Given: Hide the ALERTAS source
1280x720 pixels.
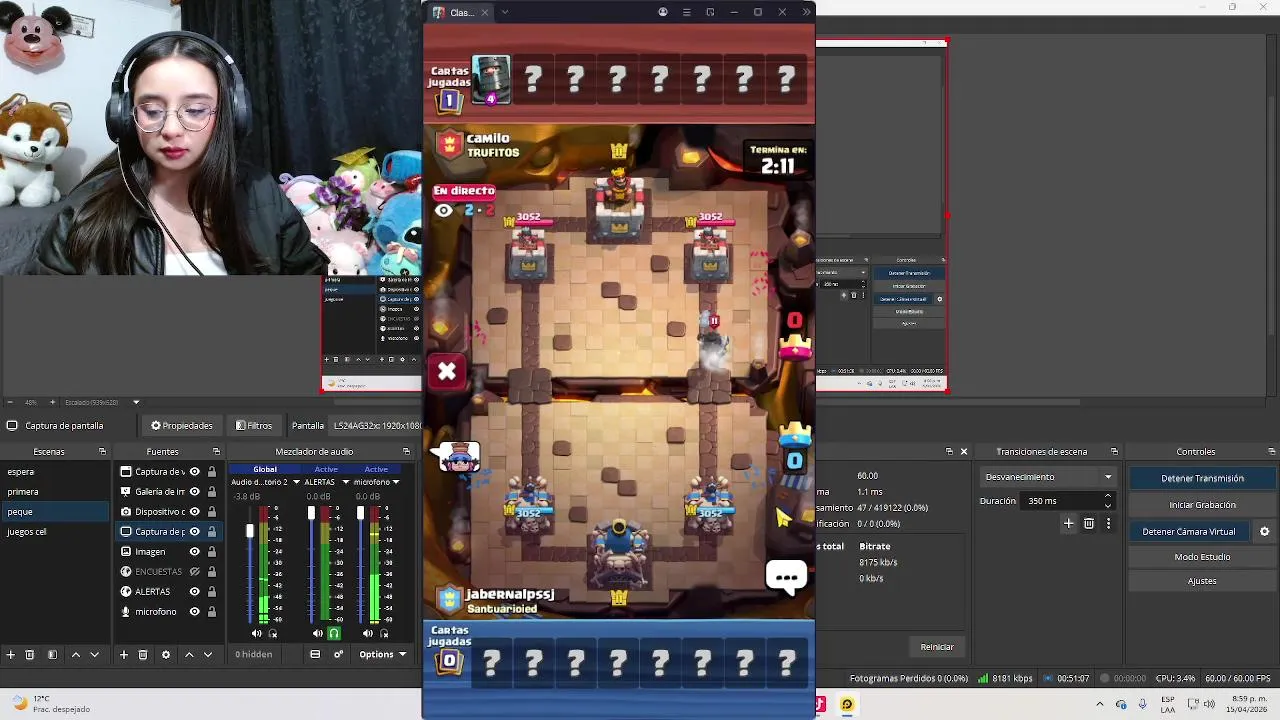Looking at the screenshot, I should (195, 591).
